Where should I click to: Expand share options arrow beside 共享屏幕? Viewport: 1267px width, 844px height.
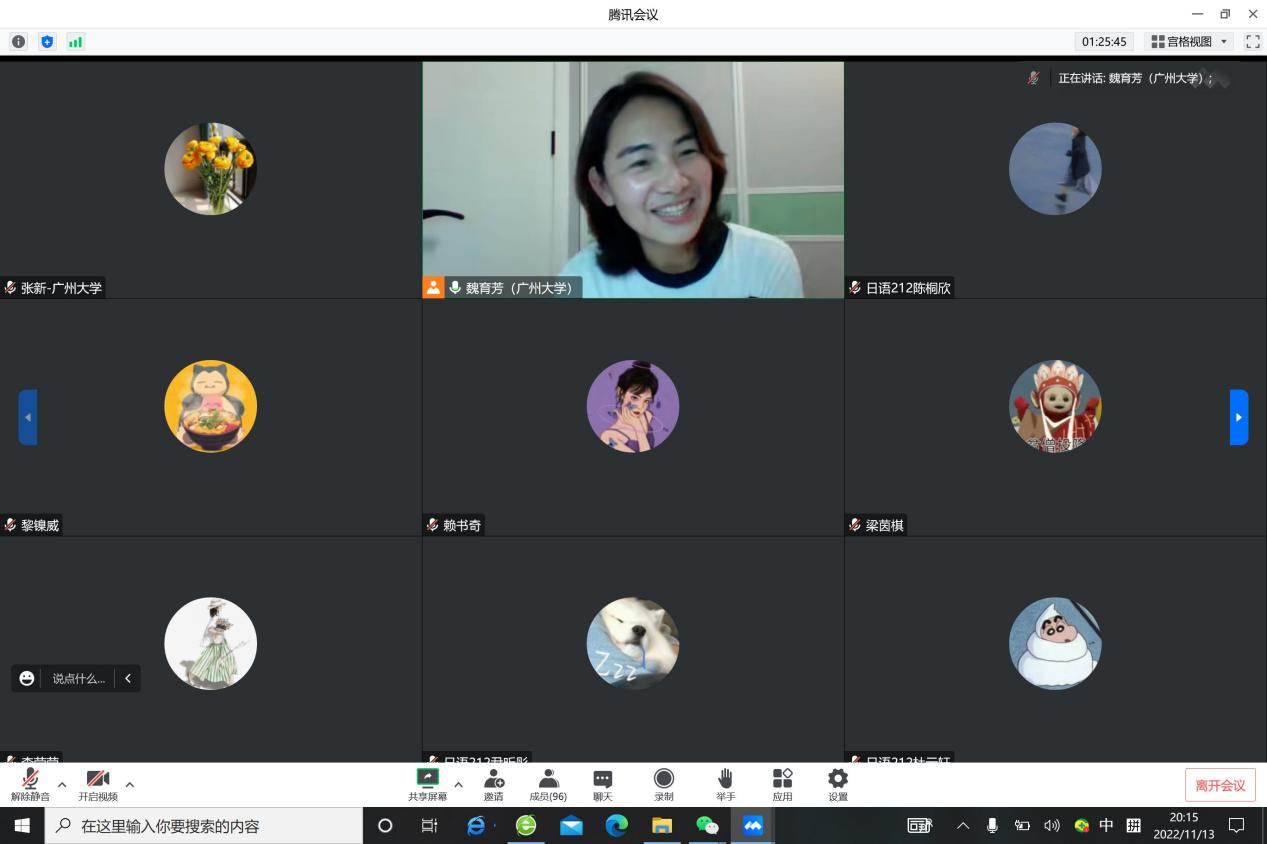coord(458,784)
